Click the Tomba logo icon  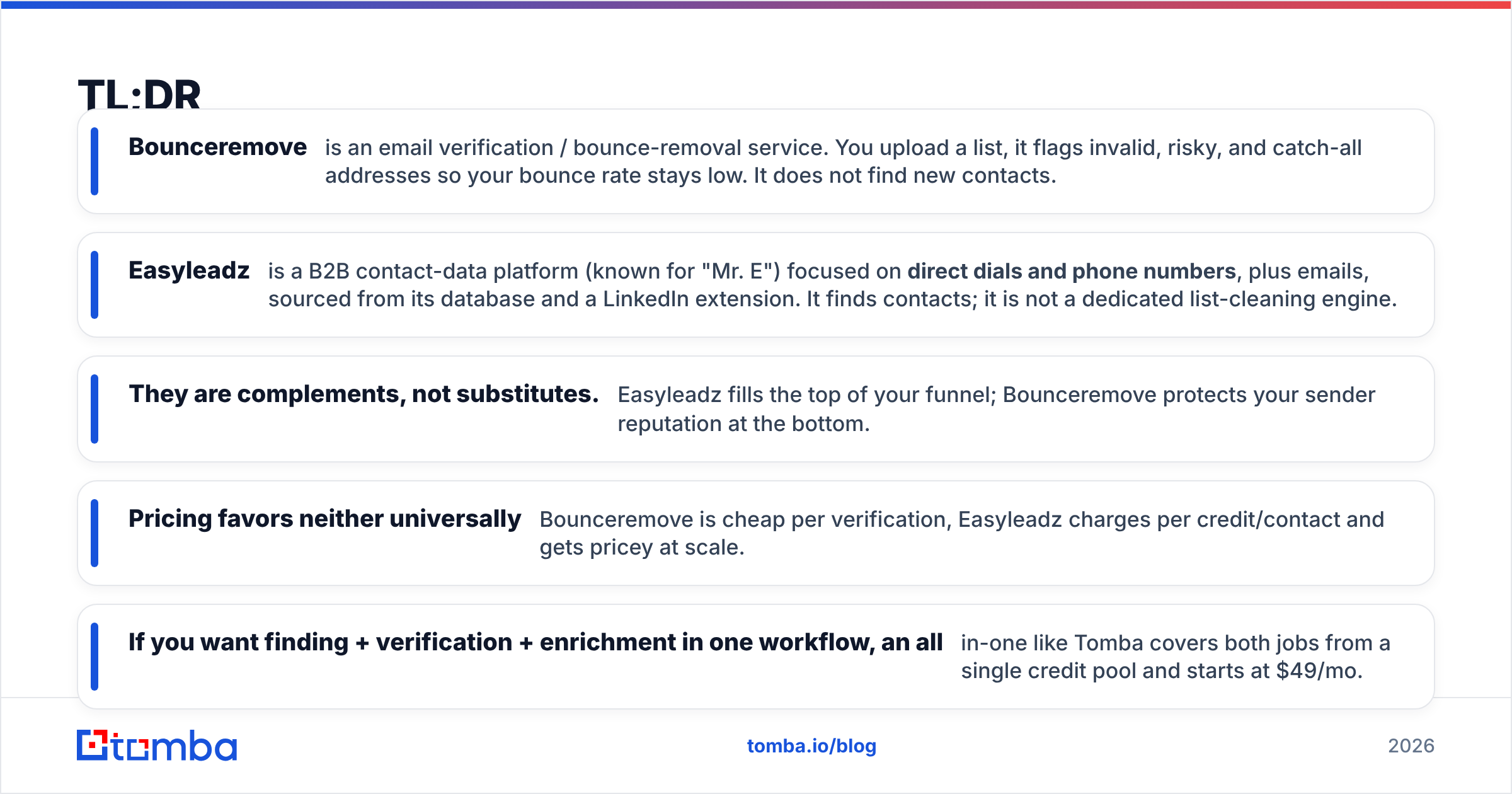pos(93,745)
